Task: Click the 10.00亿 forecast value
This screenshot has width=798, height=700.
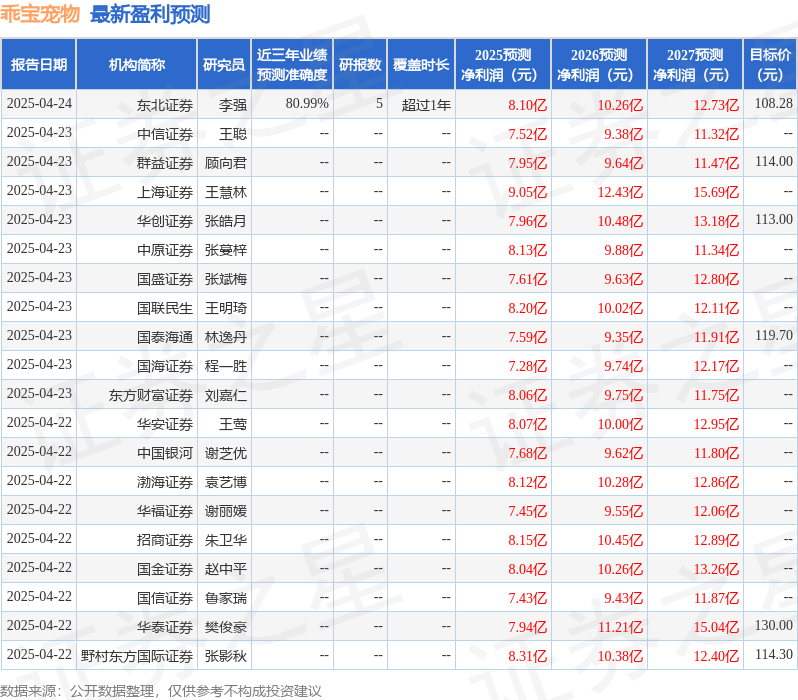Action: (x=620, y=425)
